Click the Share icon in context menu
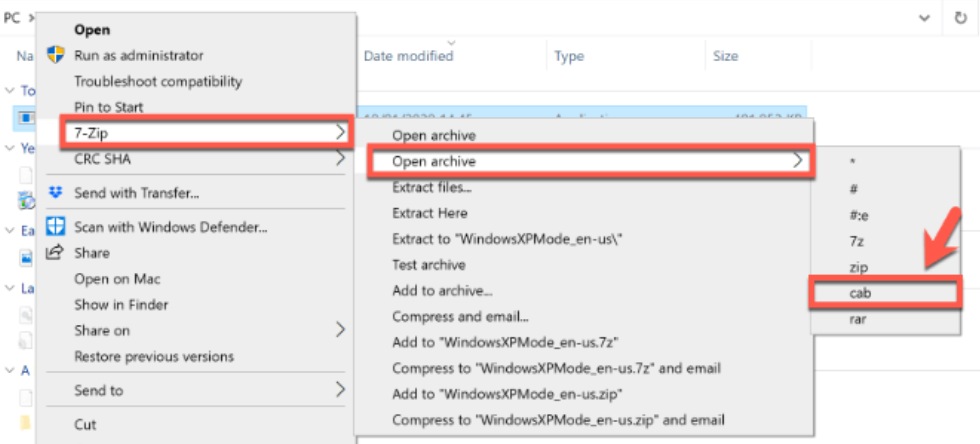Image resolution: width=980 pixels, height=444 pixels. 56,253
